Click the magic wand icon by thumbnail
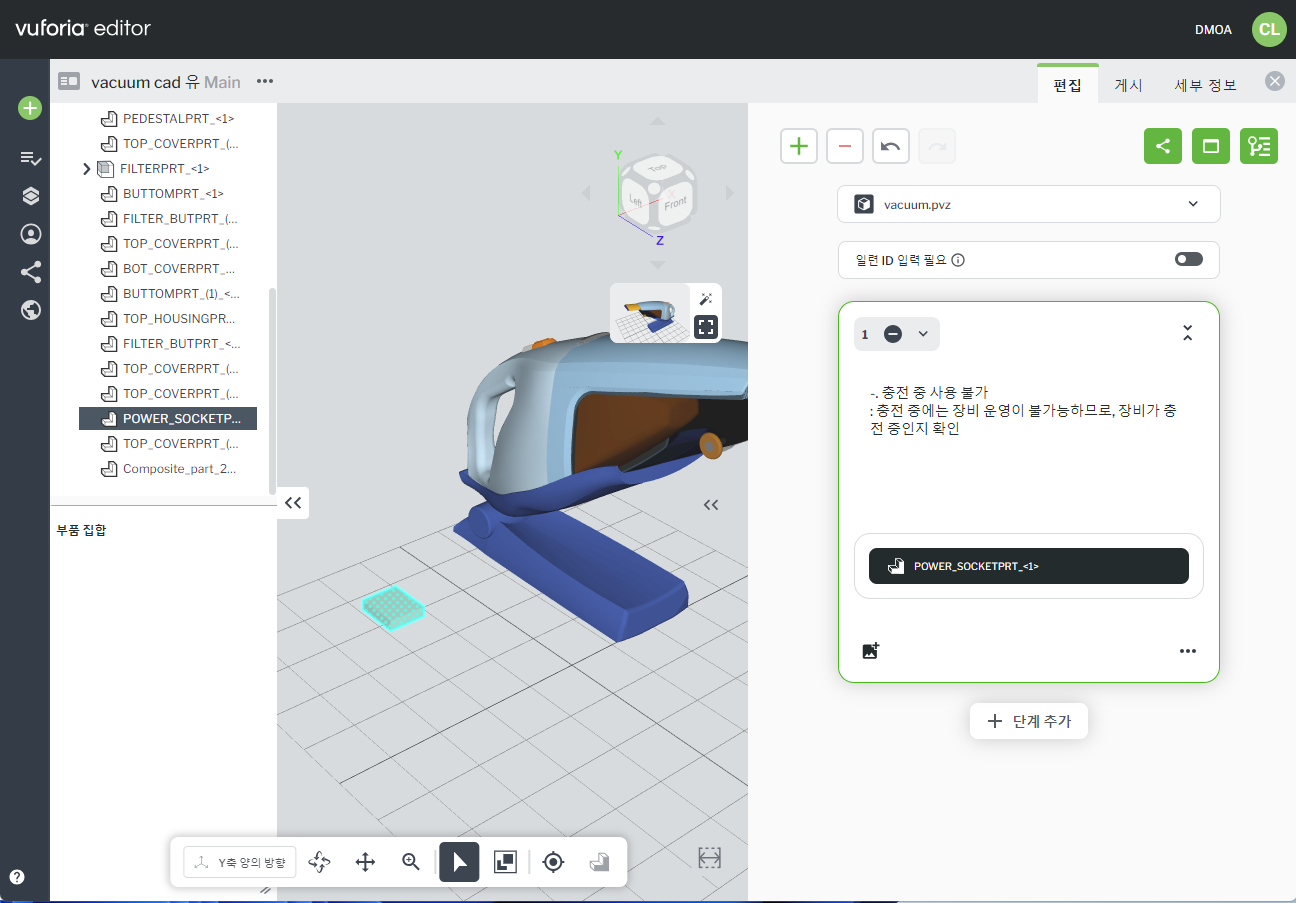The height and width of the screenshot is (903, 1296). click(x=706, y=299)
